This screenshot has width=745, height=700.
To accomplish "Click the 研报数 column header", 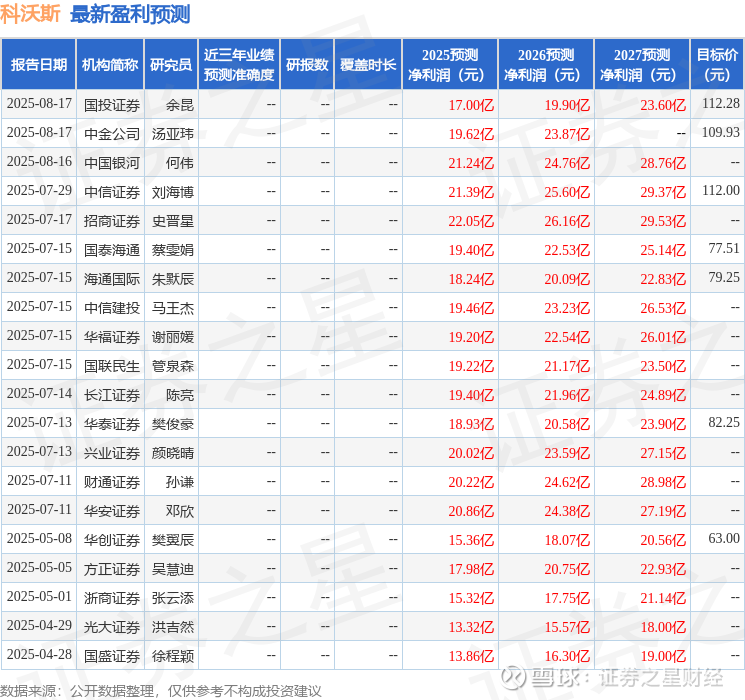I will click(307, 65).
